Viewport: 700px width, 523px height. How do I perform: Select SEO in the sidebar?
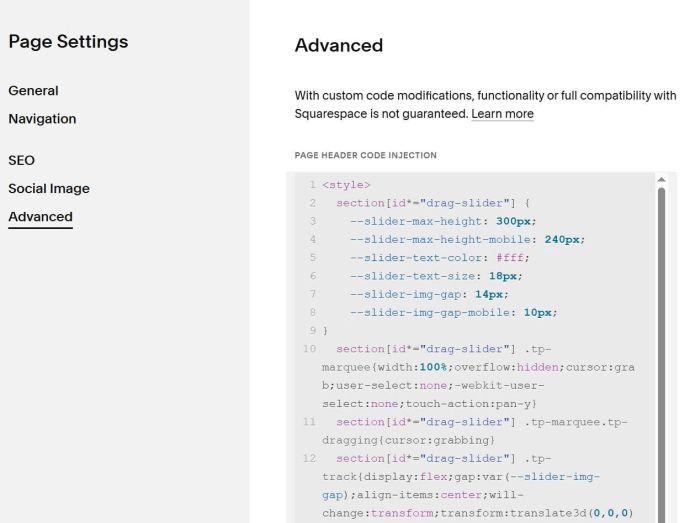tap(21, 160)
